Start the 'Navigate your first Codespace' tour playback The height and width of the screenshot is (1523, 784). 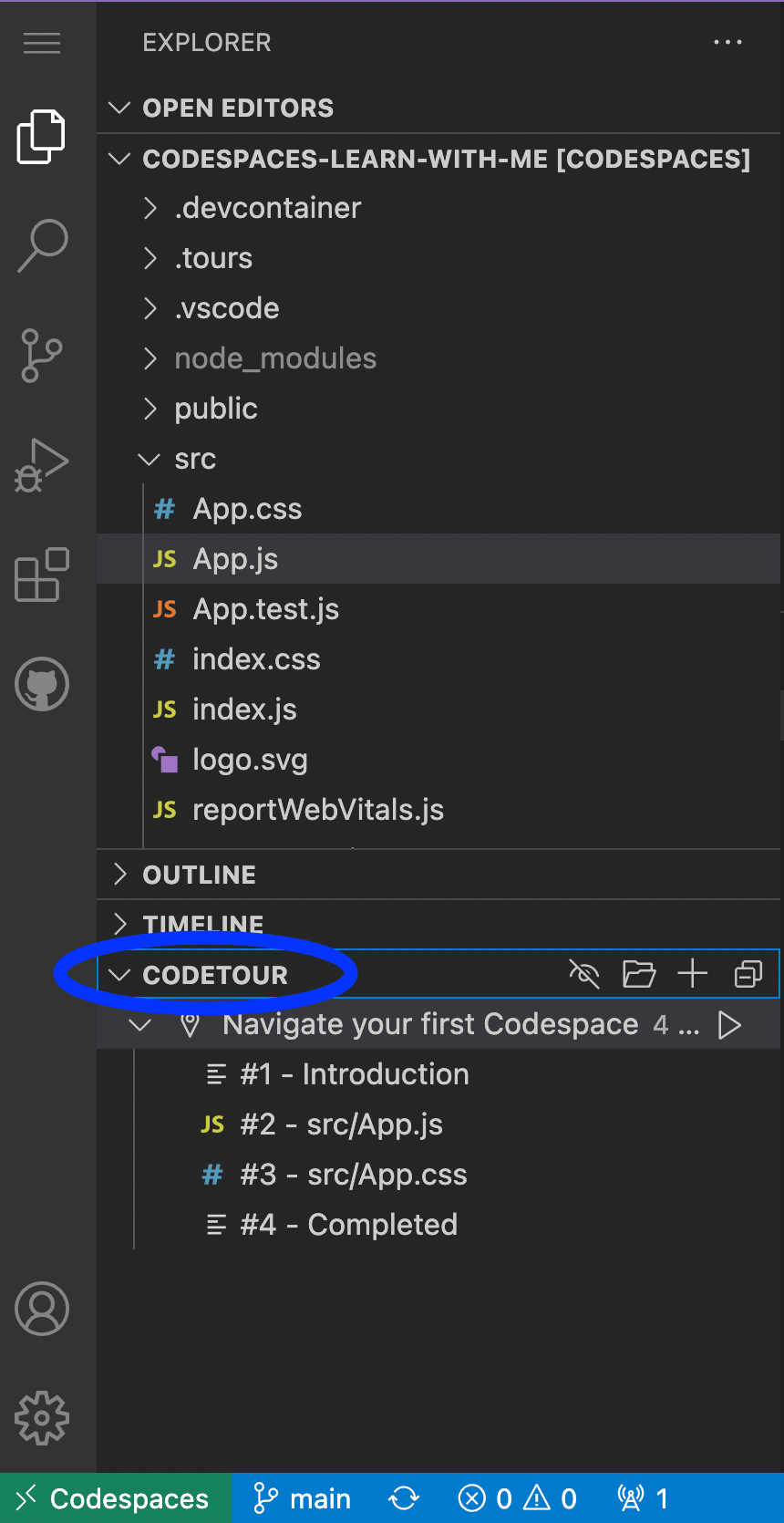pyautogui.click(x=729, y=1024)
